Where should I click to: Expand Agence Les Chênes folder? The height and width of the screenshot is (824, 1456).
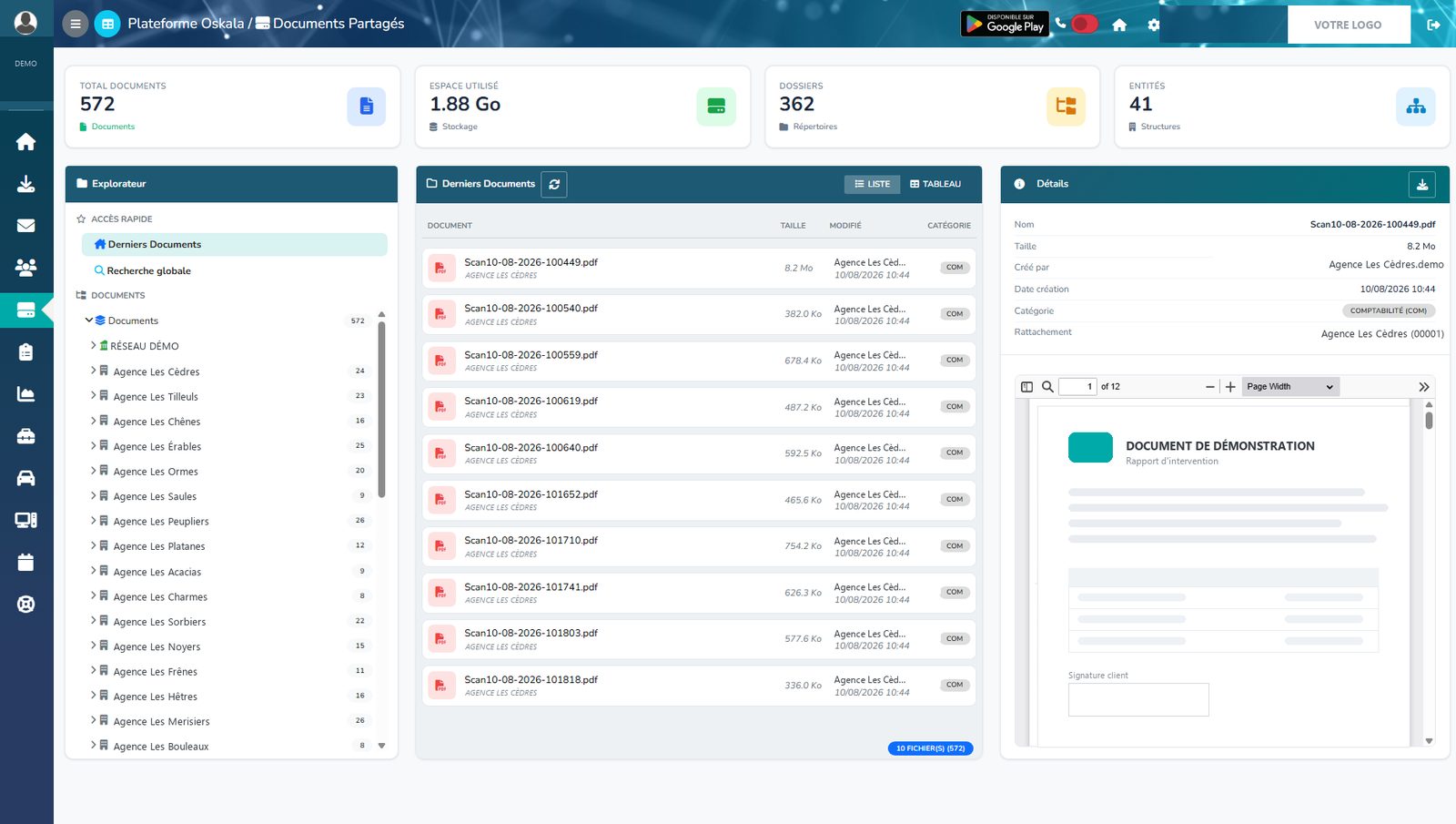[x=94, y=421]
